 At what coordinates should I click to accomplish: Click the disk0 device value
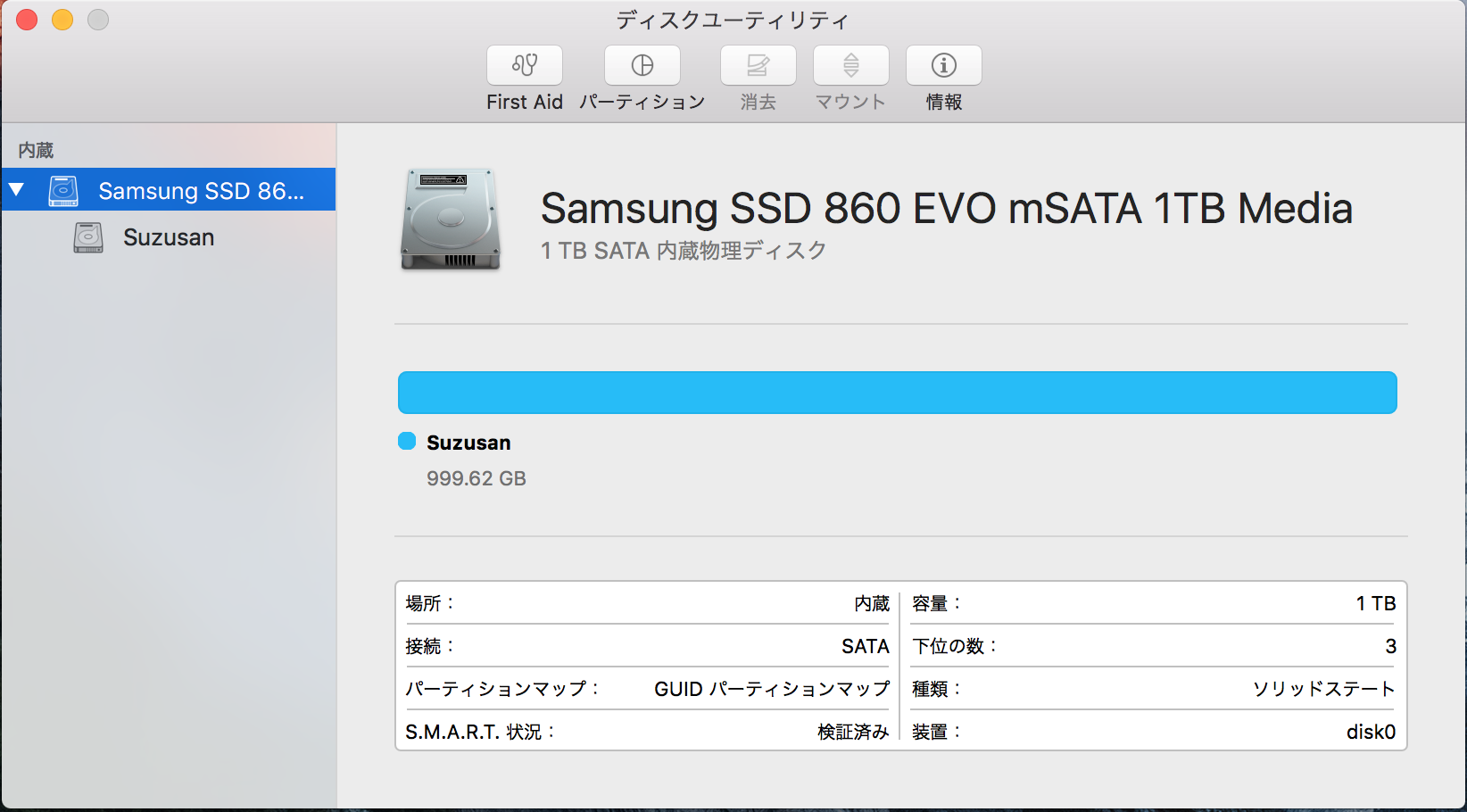click(1370, 732)
